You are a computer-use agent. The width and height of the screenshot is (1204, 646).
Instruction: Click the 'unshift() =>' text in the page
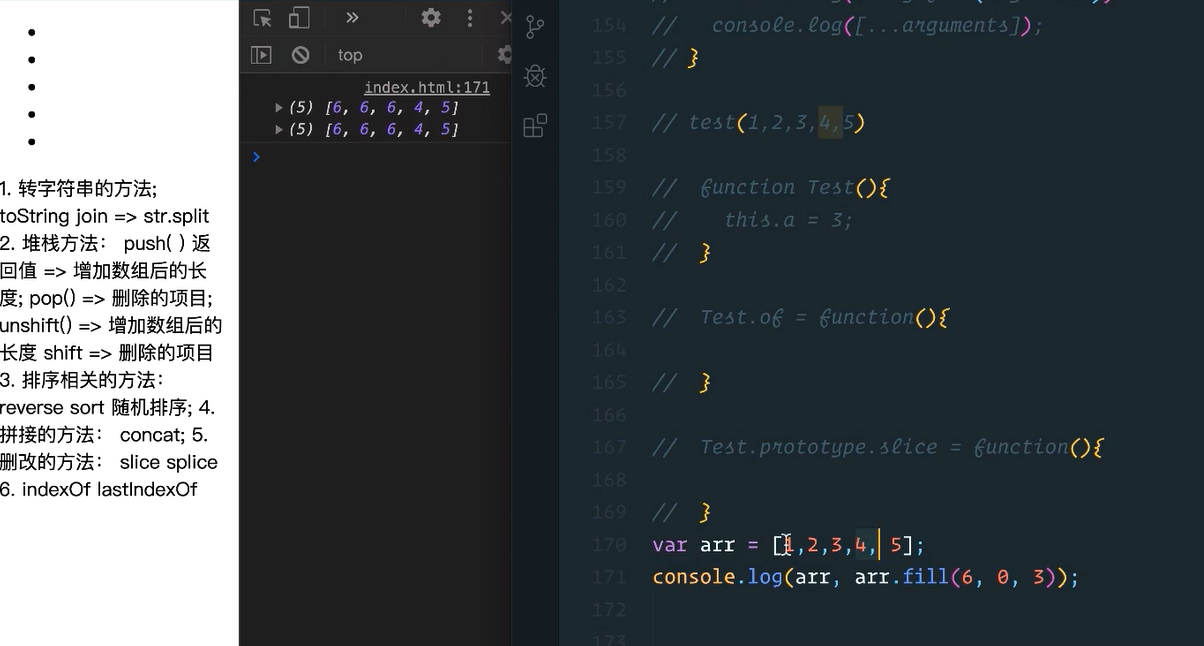(52, 325)
